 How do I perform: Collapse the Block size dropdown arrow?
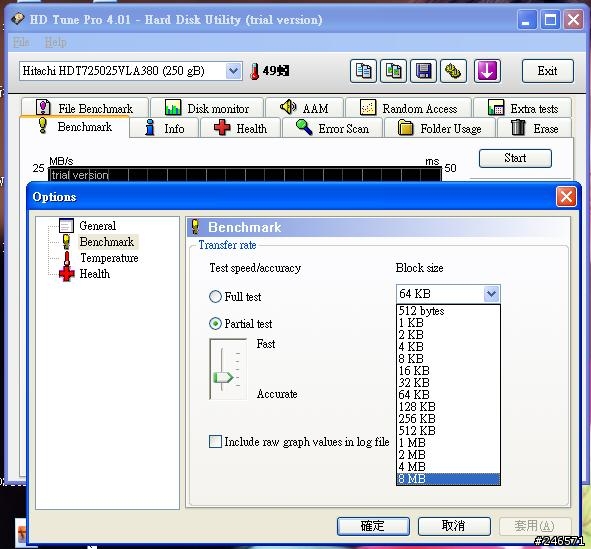491,294
